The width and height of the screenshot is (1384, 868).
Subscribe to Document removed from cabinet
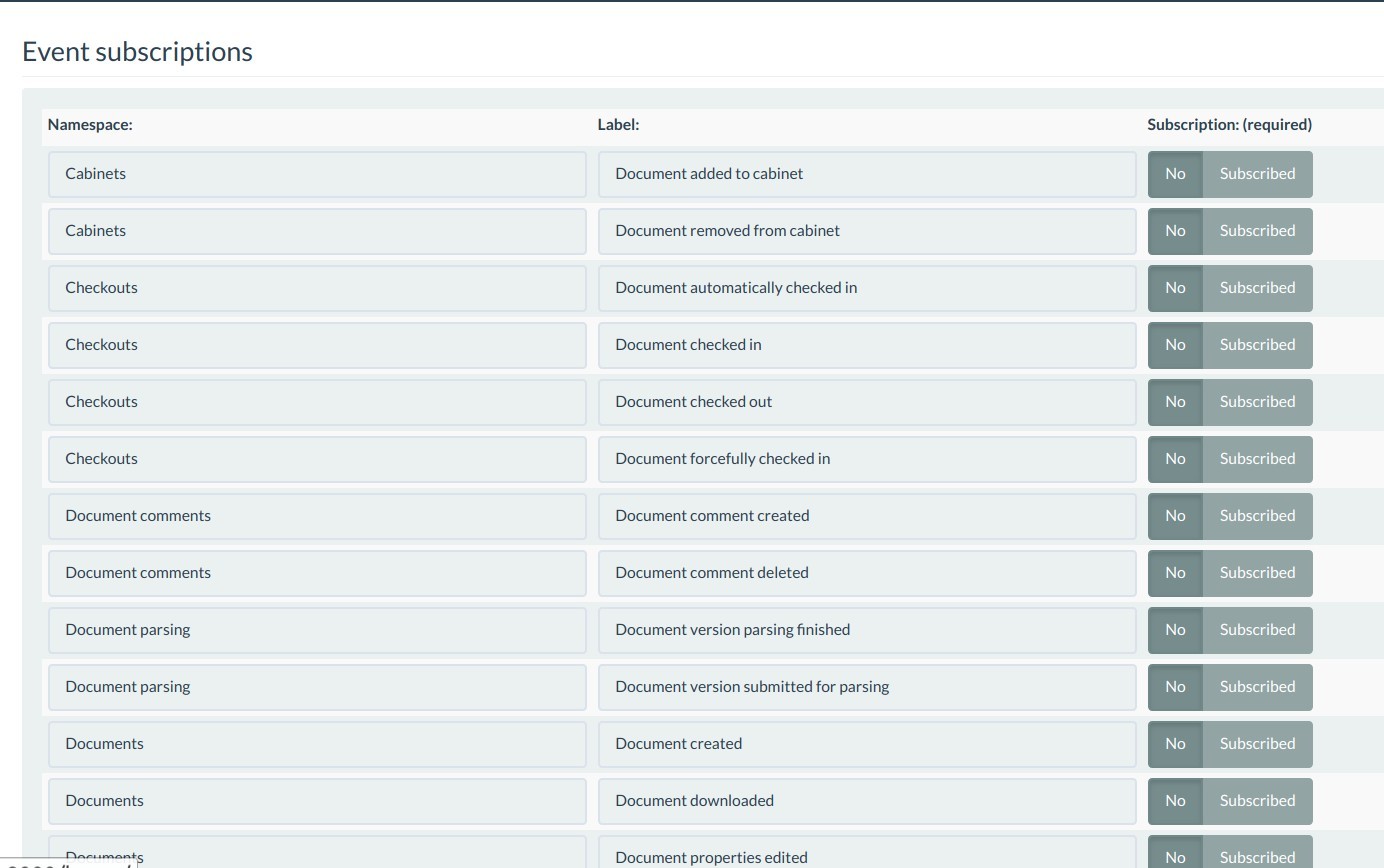(x=1257, y=231)
